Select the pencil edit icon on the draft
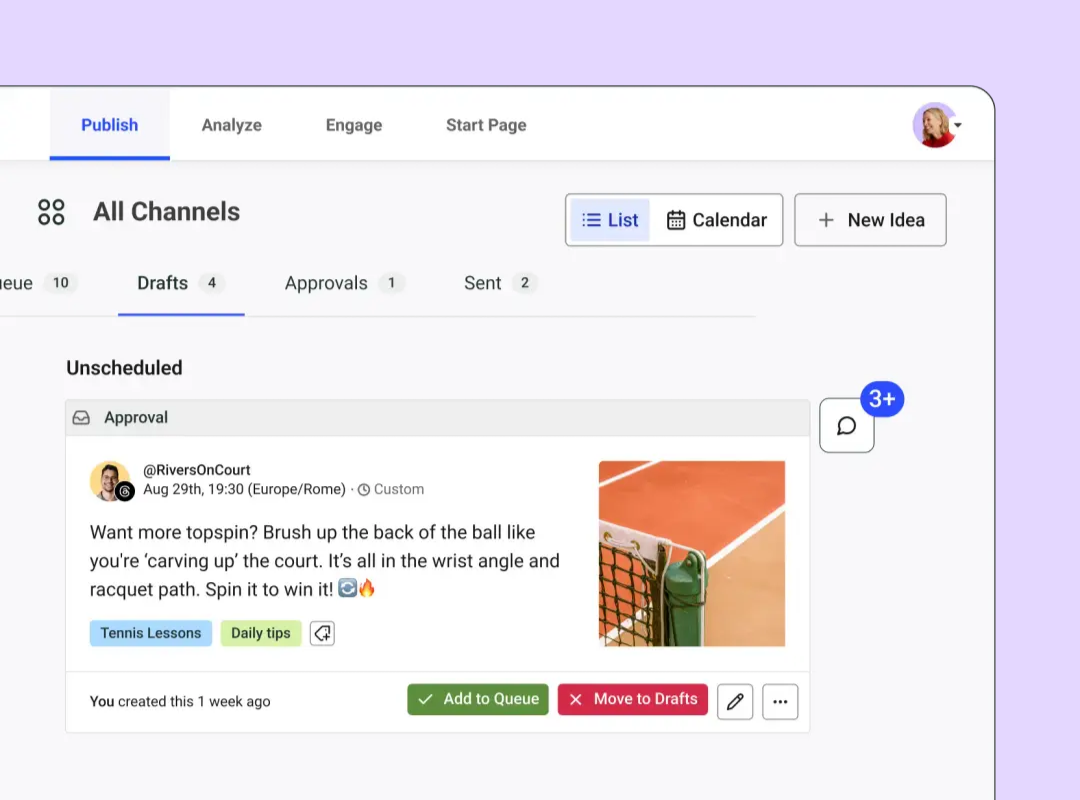 pyautogui.click(x=735, y=700)
